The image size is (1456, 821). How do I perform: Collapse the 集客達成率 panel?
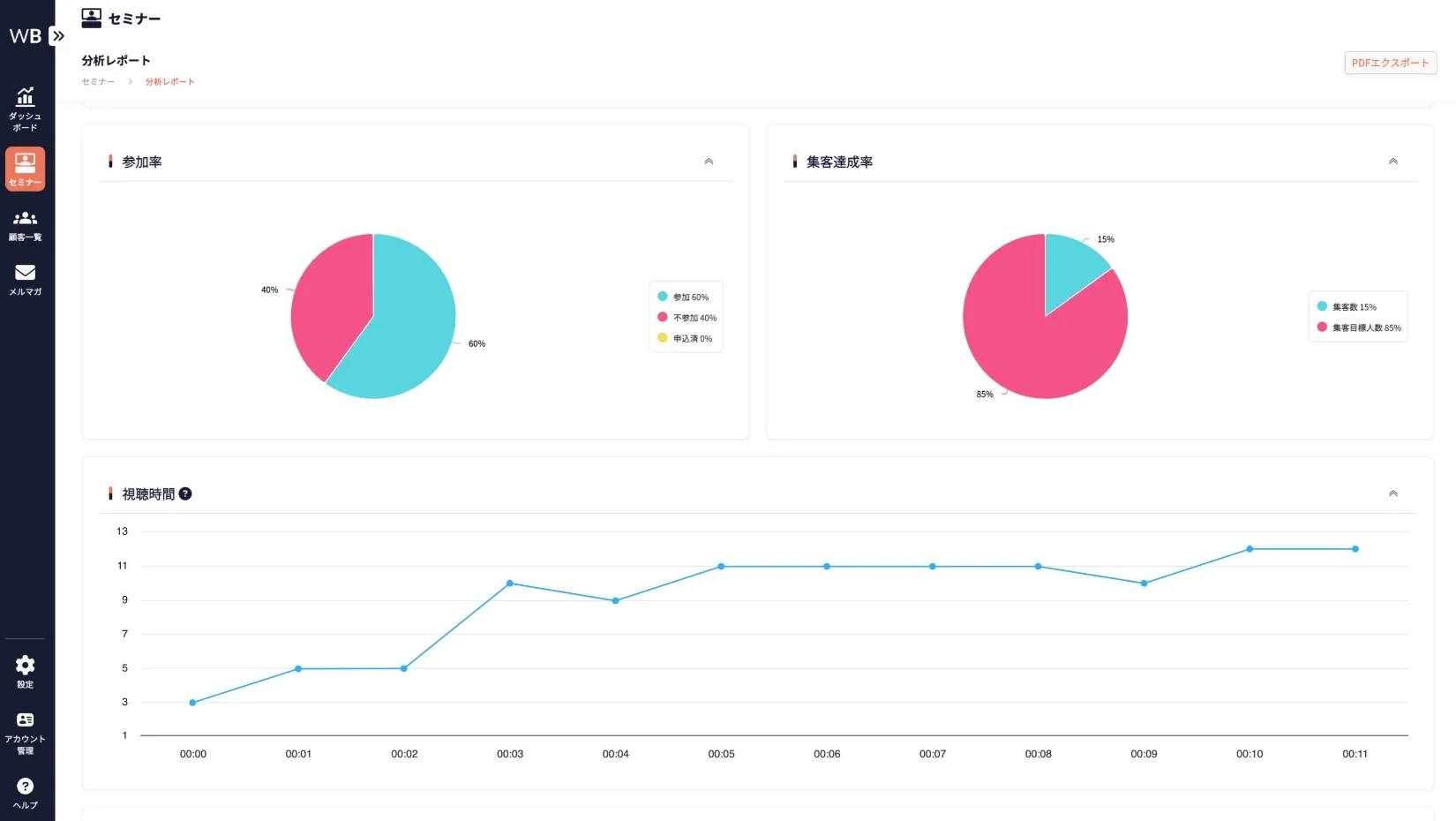1393,162
